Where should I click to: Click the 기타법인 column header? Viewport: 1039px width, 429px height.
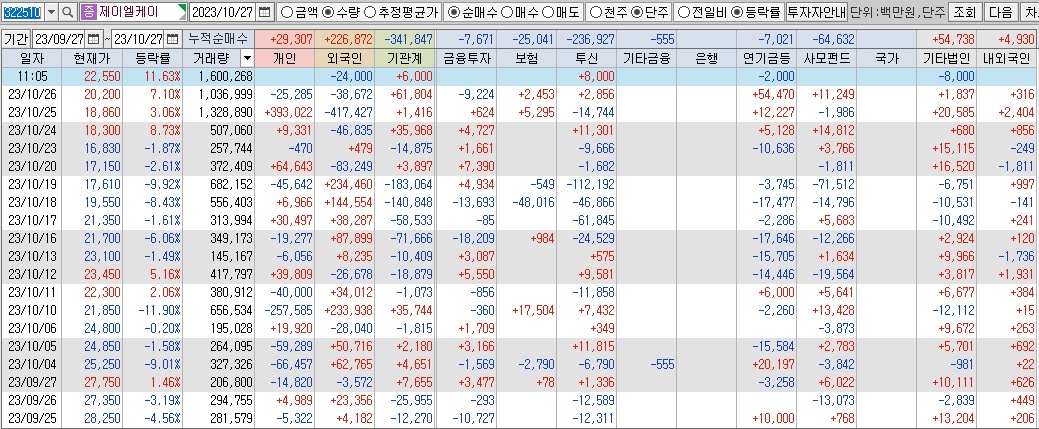click(947, 58)
